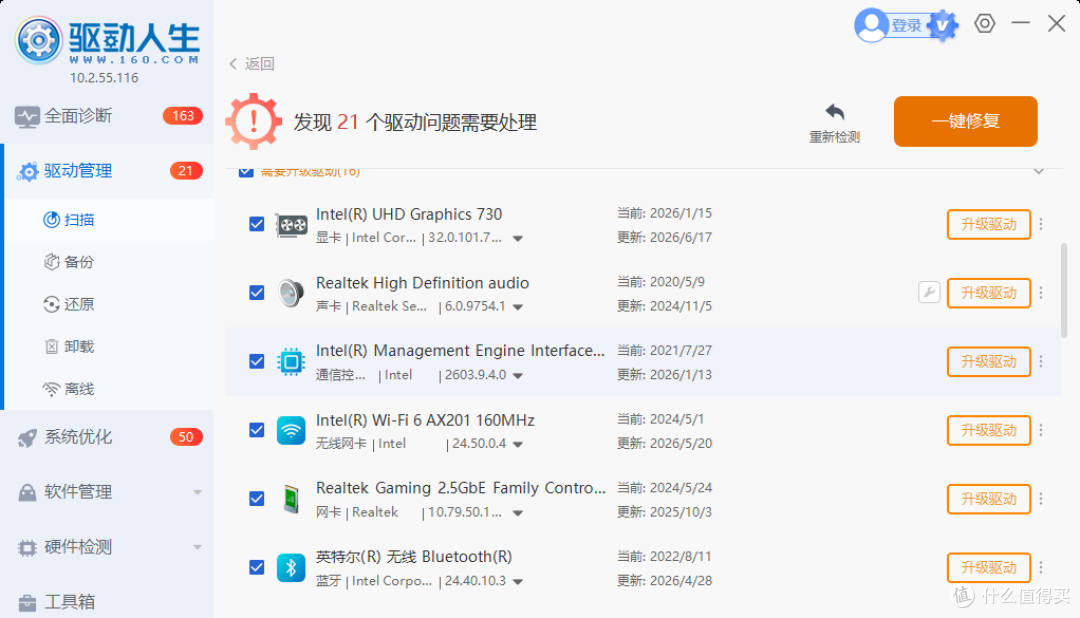Image resolution: width=1080 pixels, height=618 pixels.
Task: Click 升级驱动 for Intel UHD Graphics 730
Action: pos(988,225)
